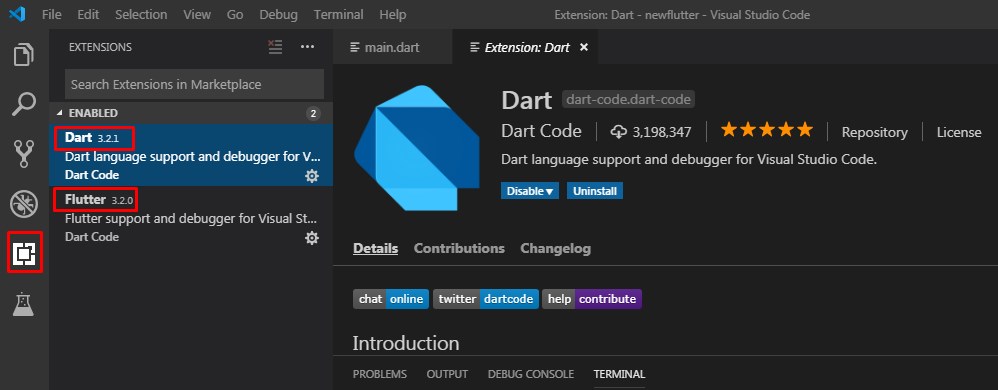Switch to the TERMINAL panel tab

click(x=619, y=374)
